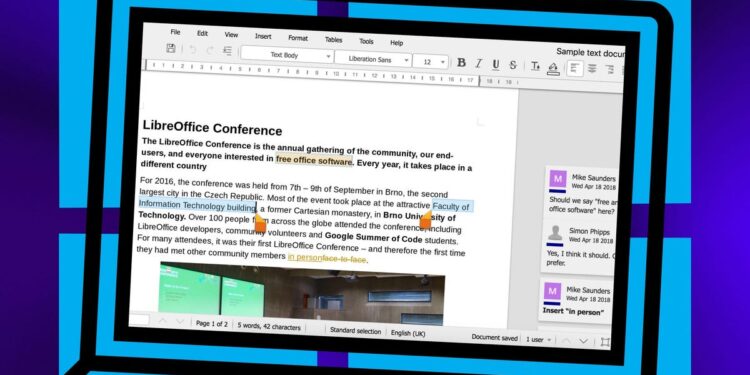The image size is (750, 375).
Task: Open the Insert menu
Action: pos(263,36)
